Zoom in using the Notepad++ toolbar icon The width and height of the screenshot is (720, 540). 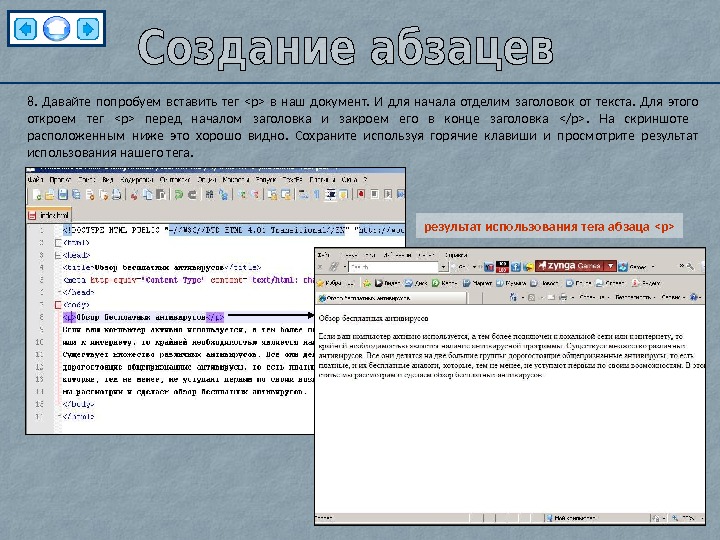pos(241,195)
